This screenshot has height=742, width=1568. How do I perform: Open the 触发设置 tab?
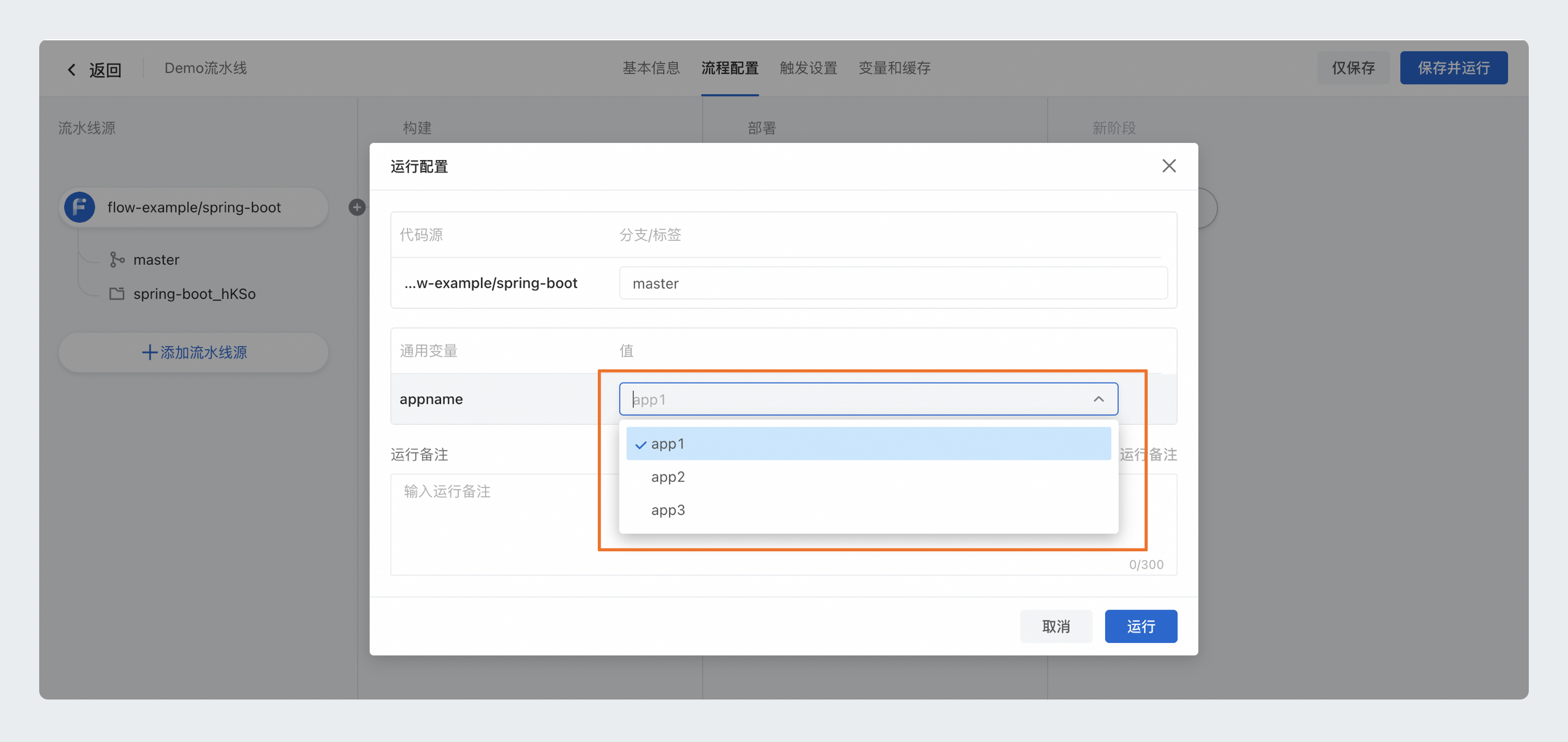[x=808, y=68]
